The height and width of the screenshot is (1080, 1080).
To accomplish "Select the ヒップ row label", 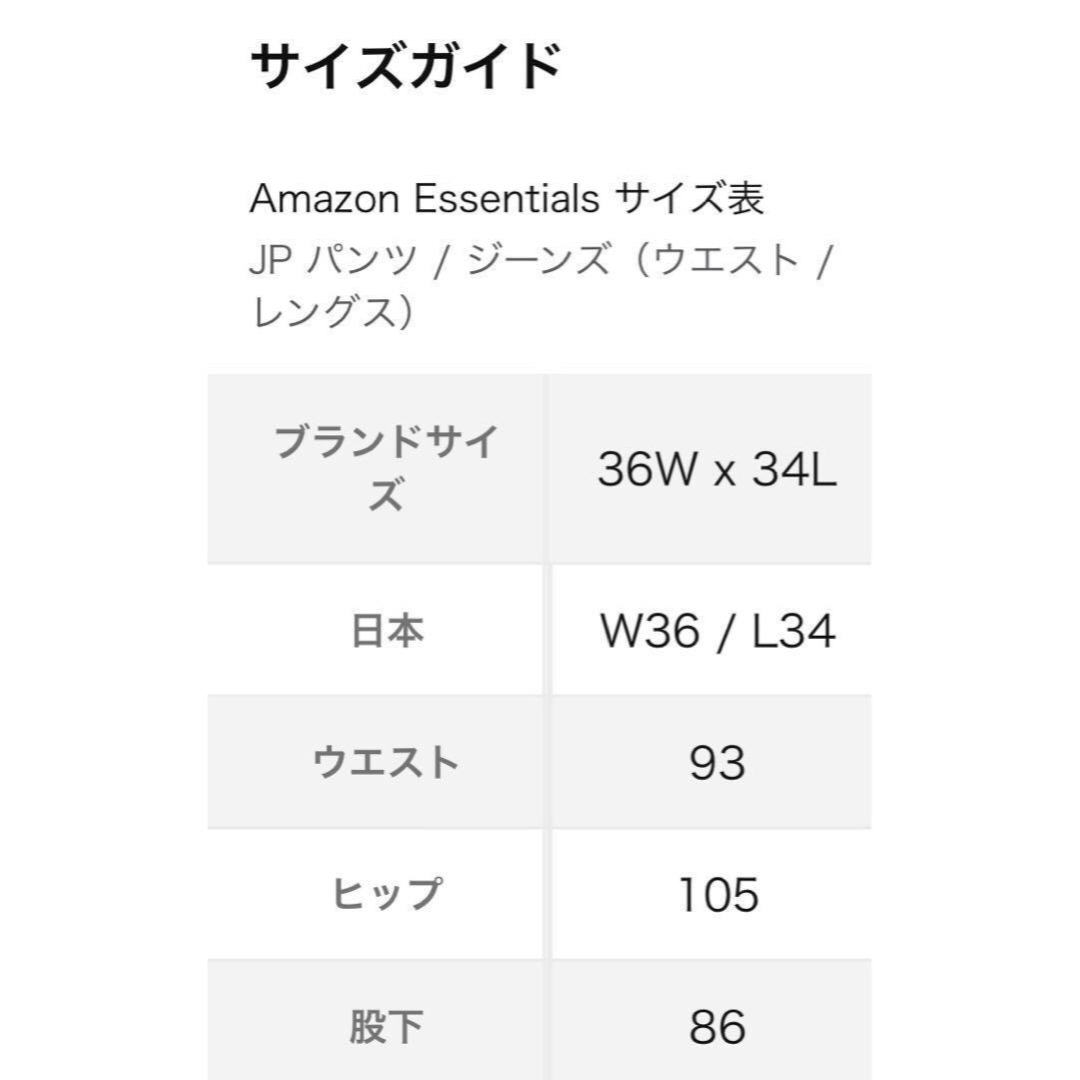I will point(386,894).
